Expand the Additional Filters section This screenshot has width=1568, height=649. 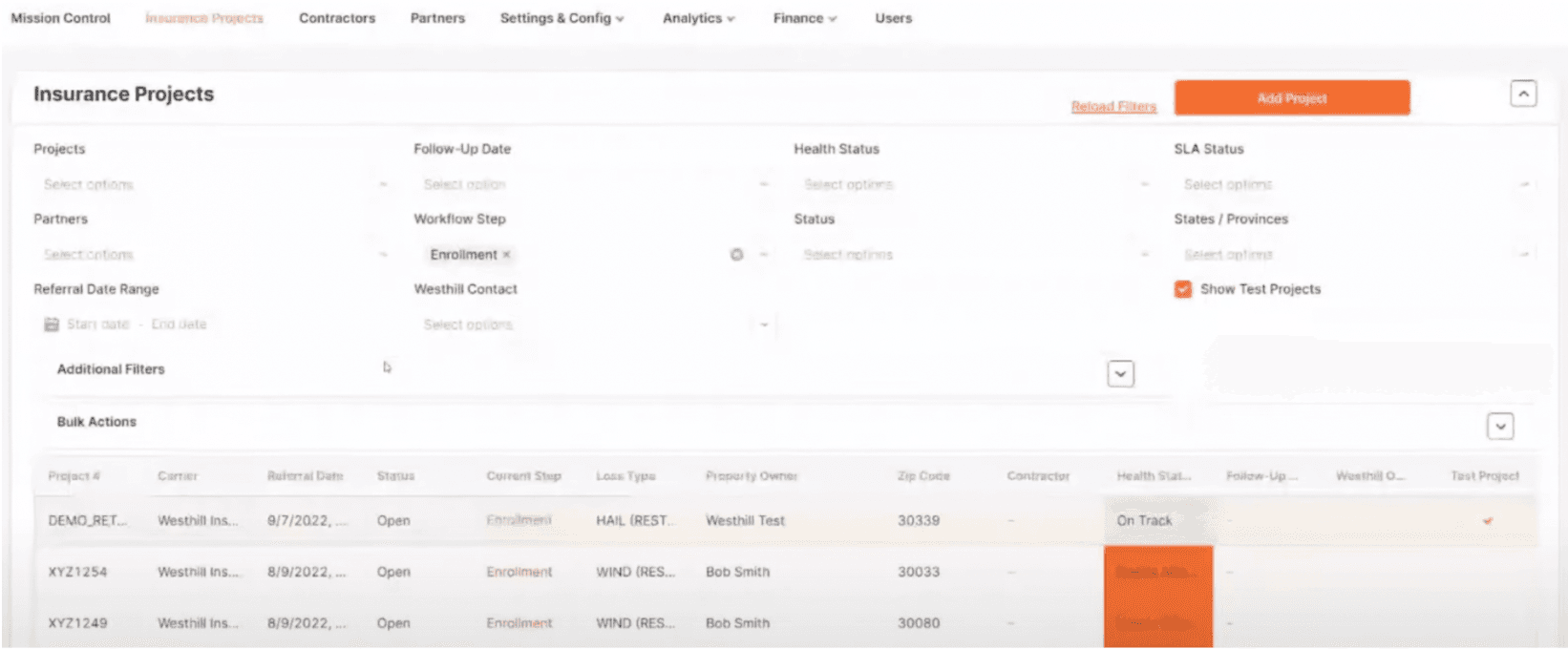coord(1120,374)
